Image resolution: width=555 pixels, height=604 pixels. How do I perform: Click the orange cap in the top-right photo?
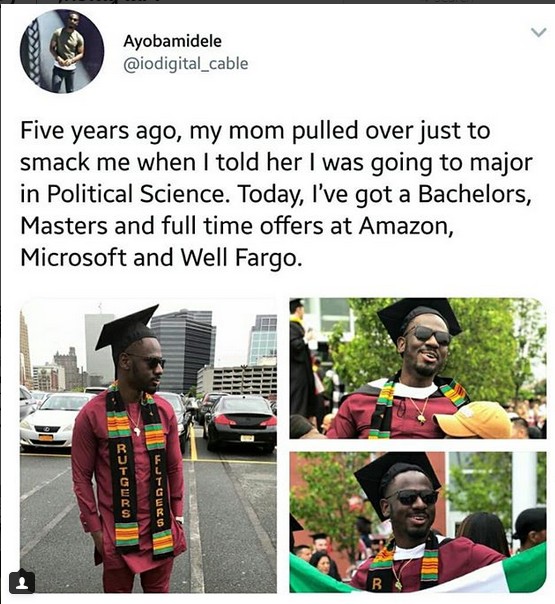tap(472, 419)
